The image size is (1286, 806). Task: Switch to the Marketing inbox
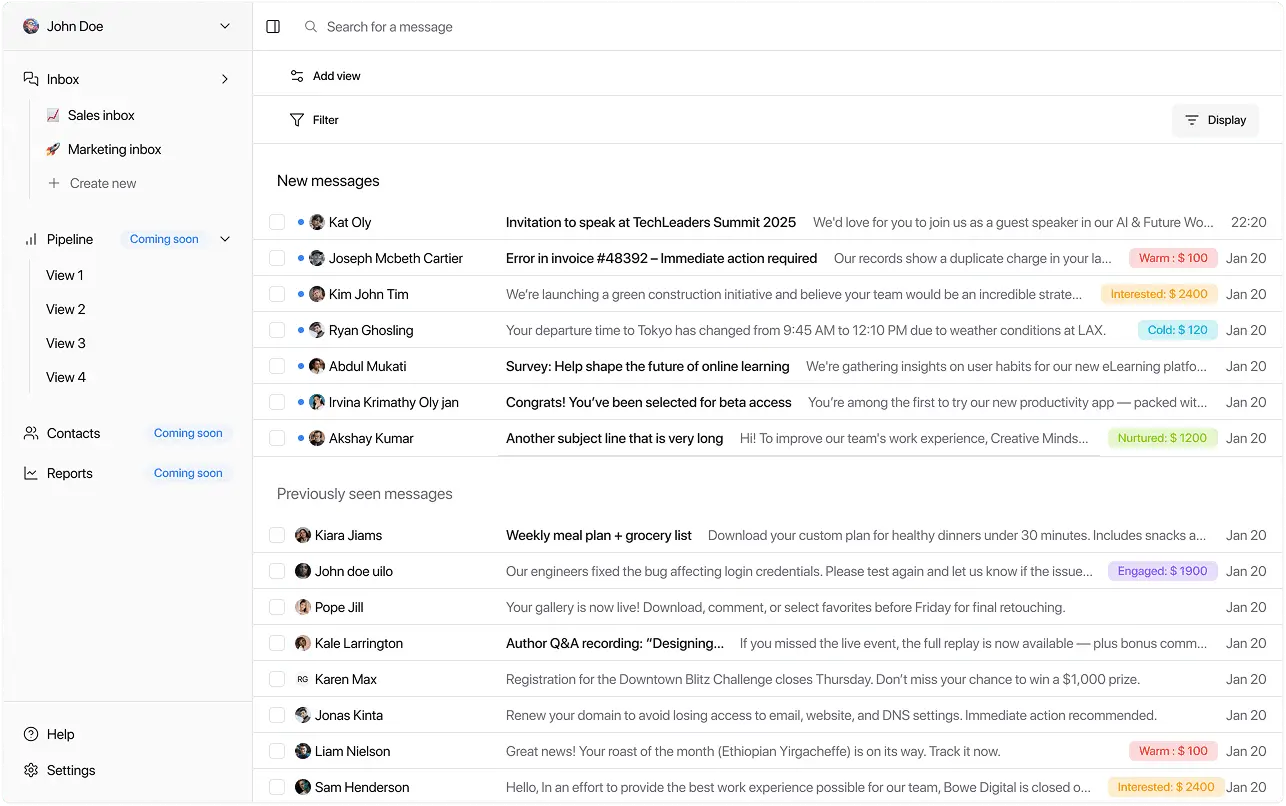coord(114,149)
